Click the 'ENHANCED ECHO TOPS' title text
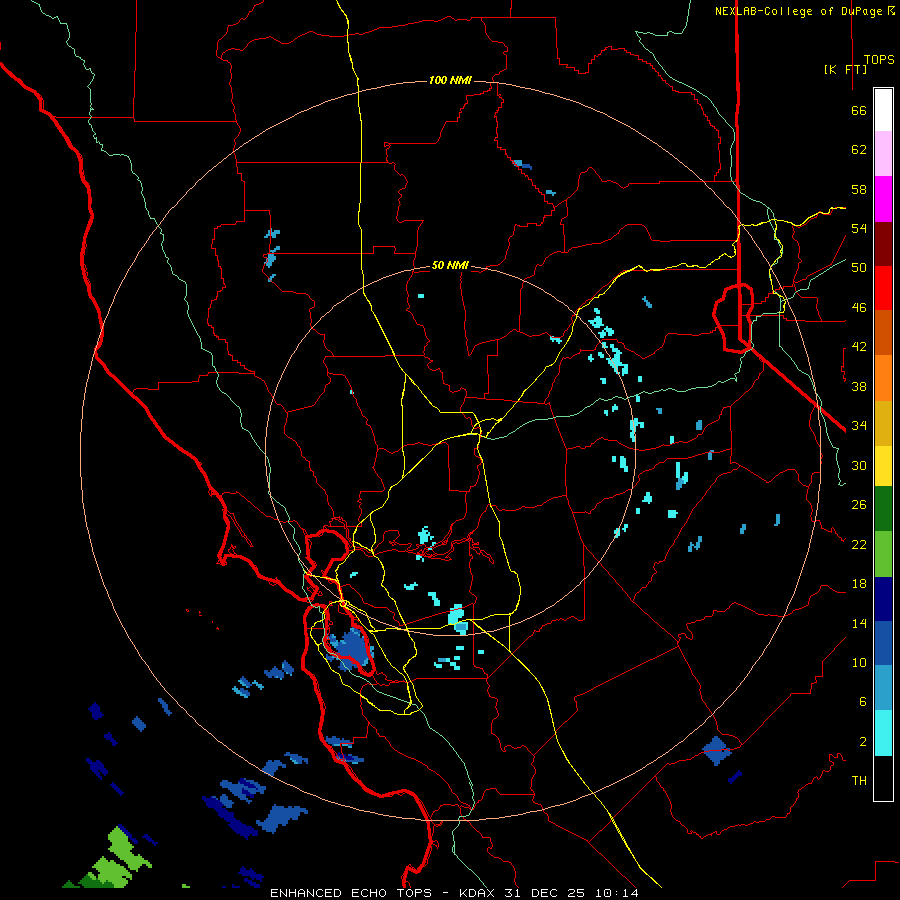Screen dimensions: 900x900 (351, 893)
